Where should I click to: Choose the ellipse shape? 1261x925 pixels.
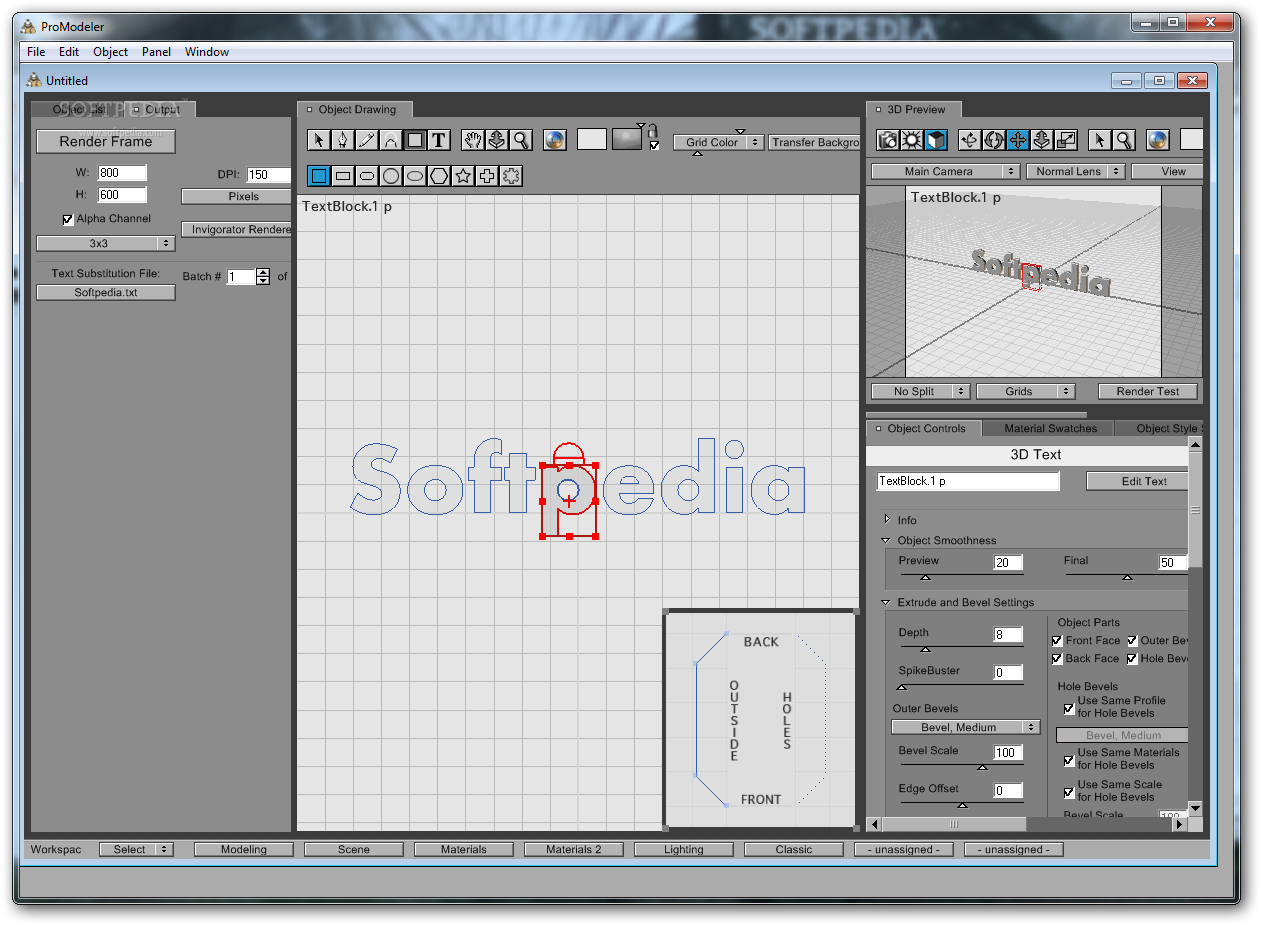click(415, 176)
